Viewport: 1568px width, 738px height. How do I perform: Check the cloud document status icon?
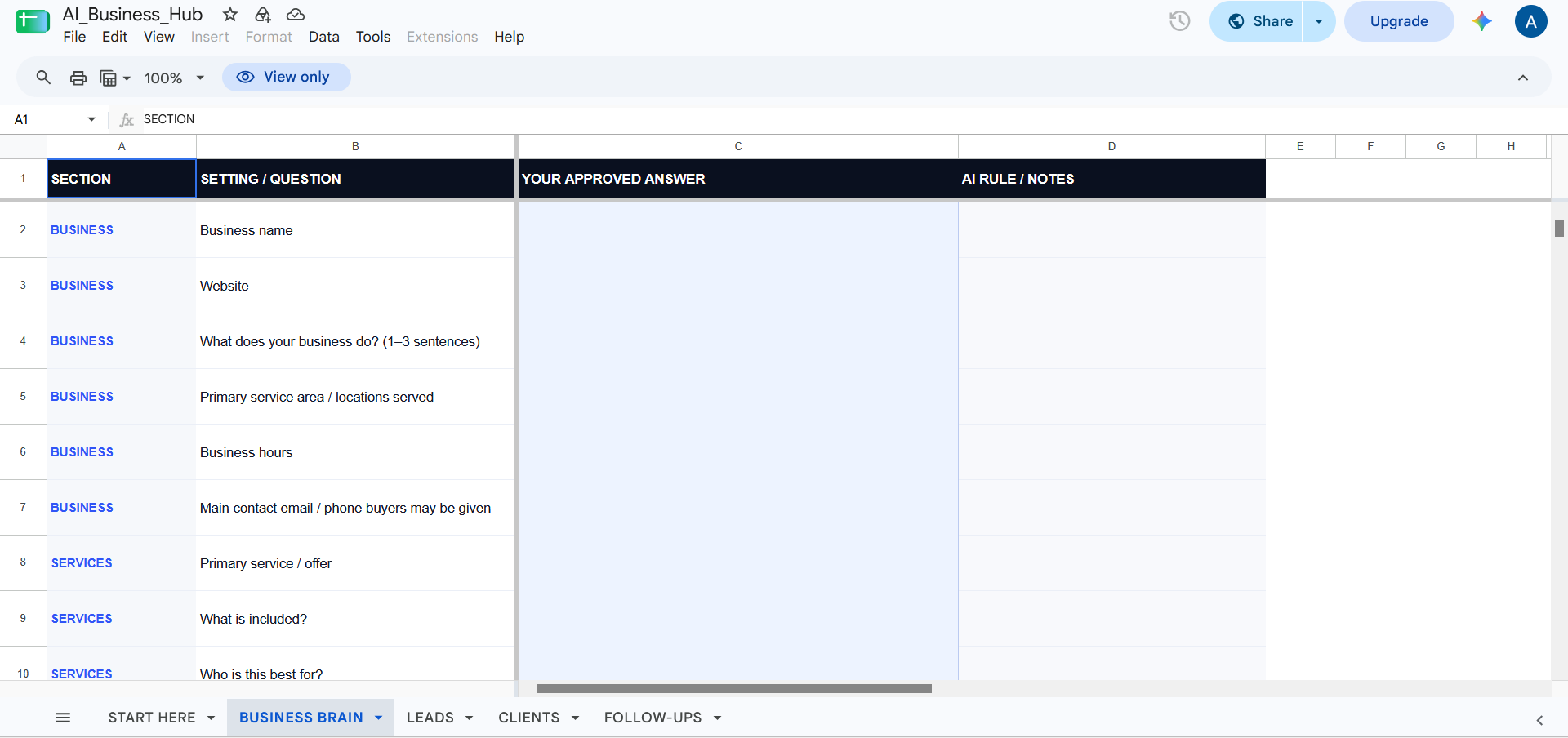tap(296, 14)
